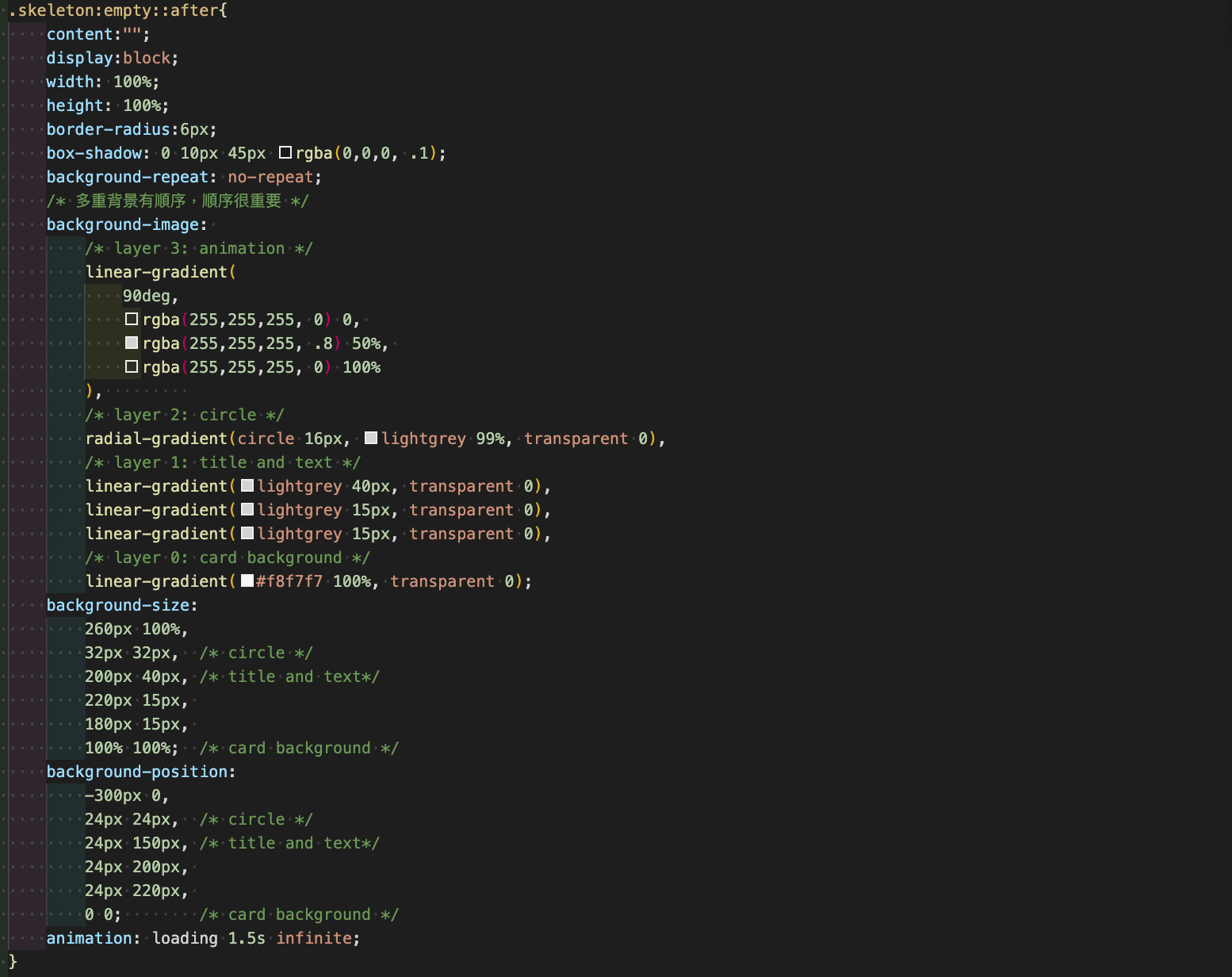The width and height of the screenshot is (1232, 977).
Task: Click the background-position property
Action: point(136,772)
